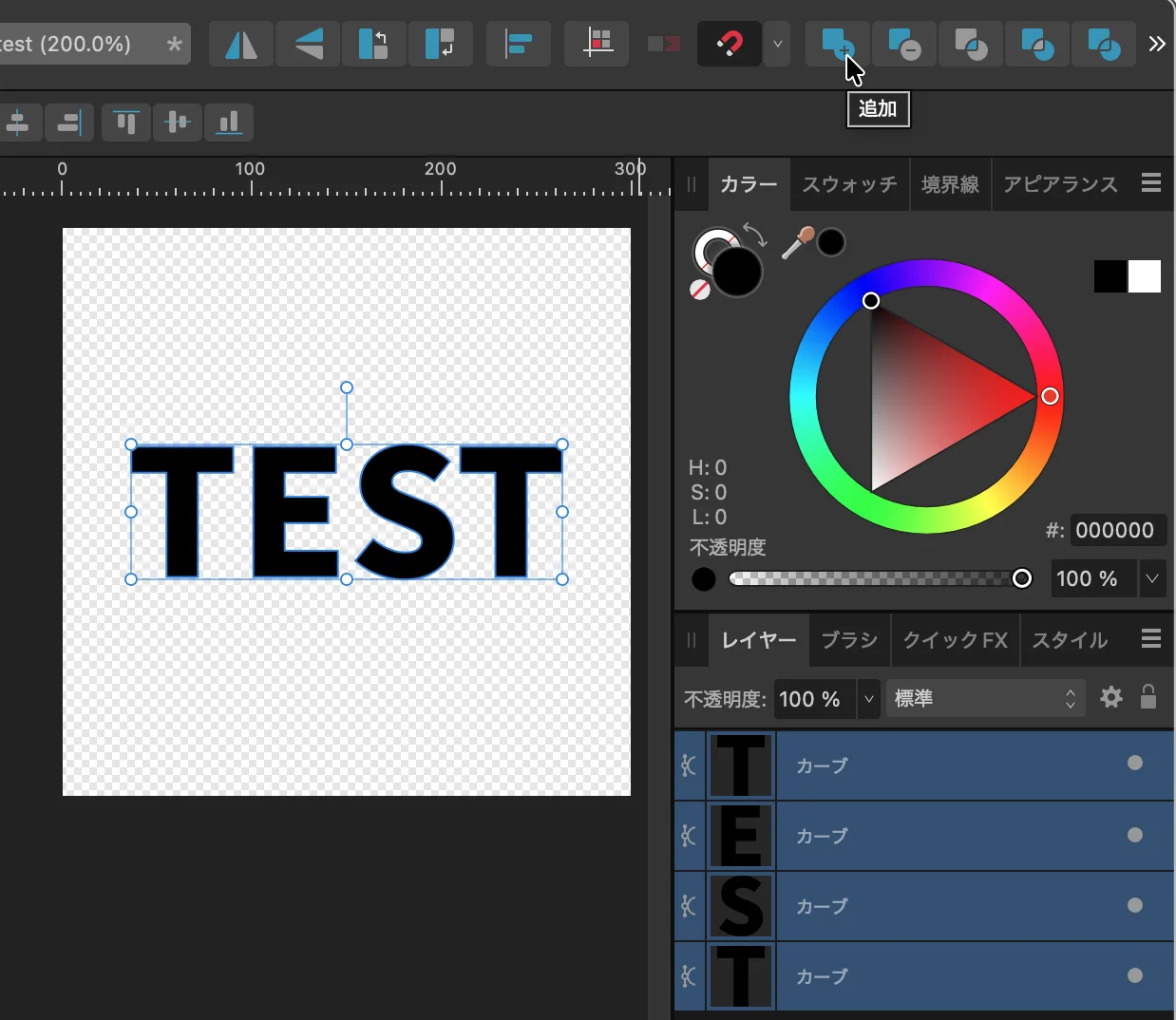
Task: Switch to the クイック FX tab
Action: tap(955, 640)
